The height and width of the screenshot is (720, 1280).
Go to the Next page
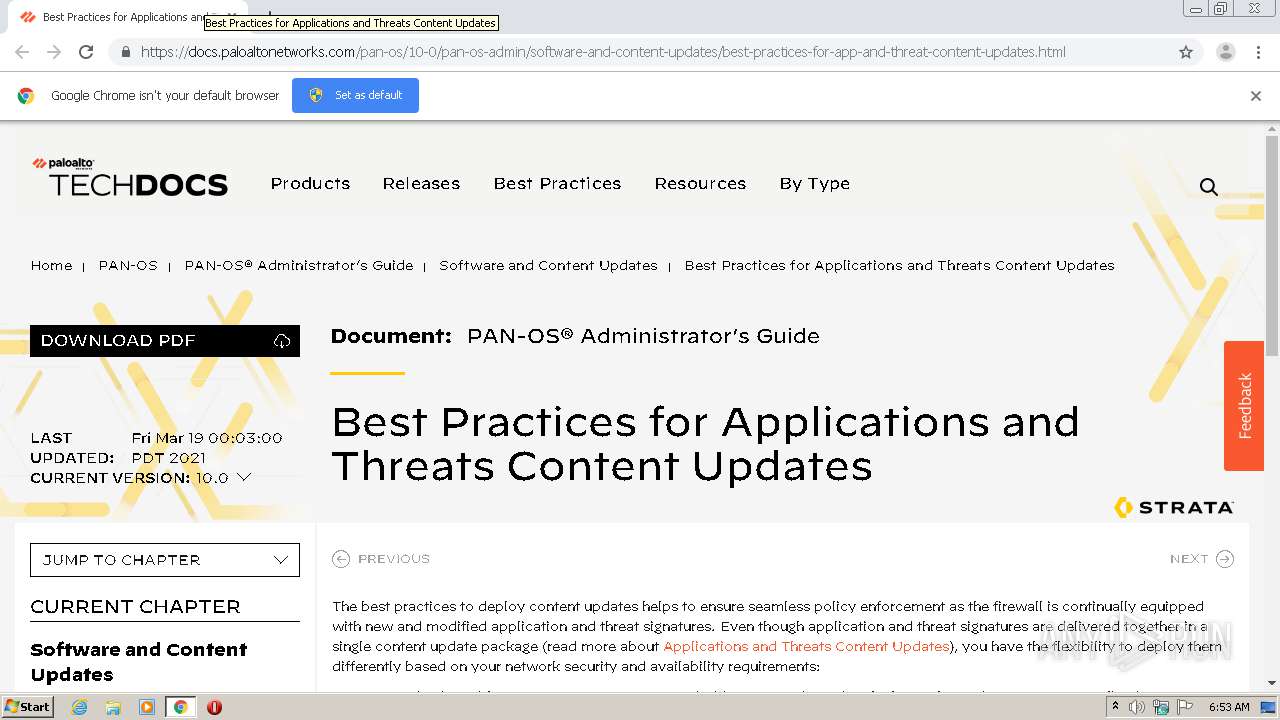pyautogui.click(x=1201, y=559)
